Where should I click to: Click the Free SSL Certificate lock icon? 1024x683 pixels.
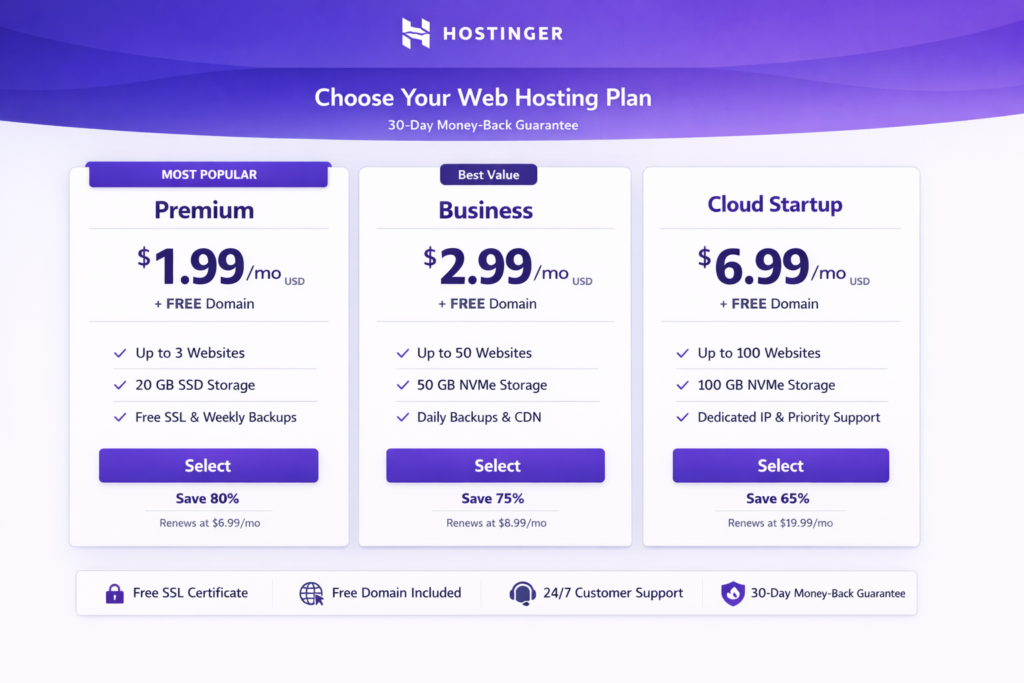point(115,593)
